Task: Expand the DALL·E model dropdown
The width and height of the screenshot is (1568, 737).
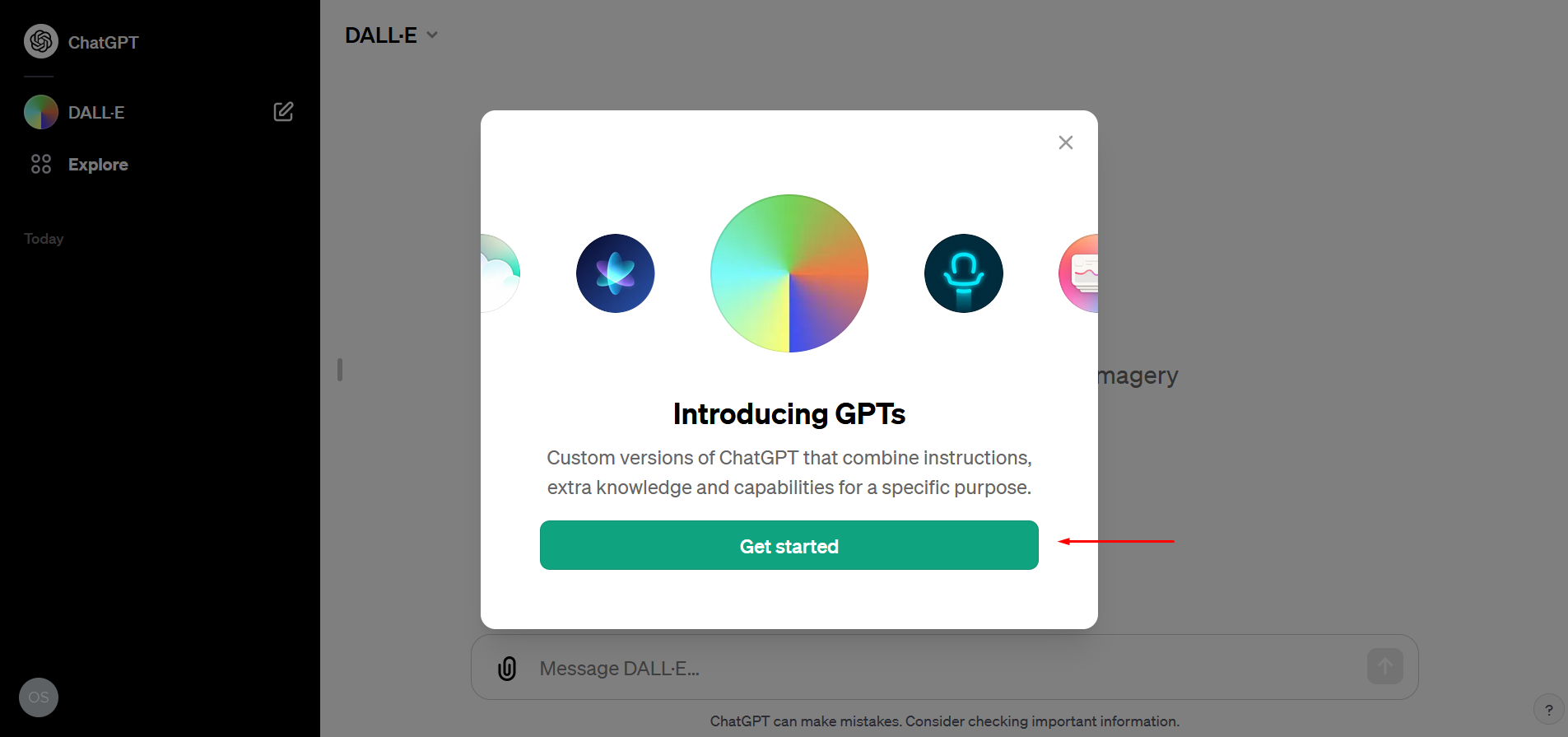Action: (391, 35)
